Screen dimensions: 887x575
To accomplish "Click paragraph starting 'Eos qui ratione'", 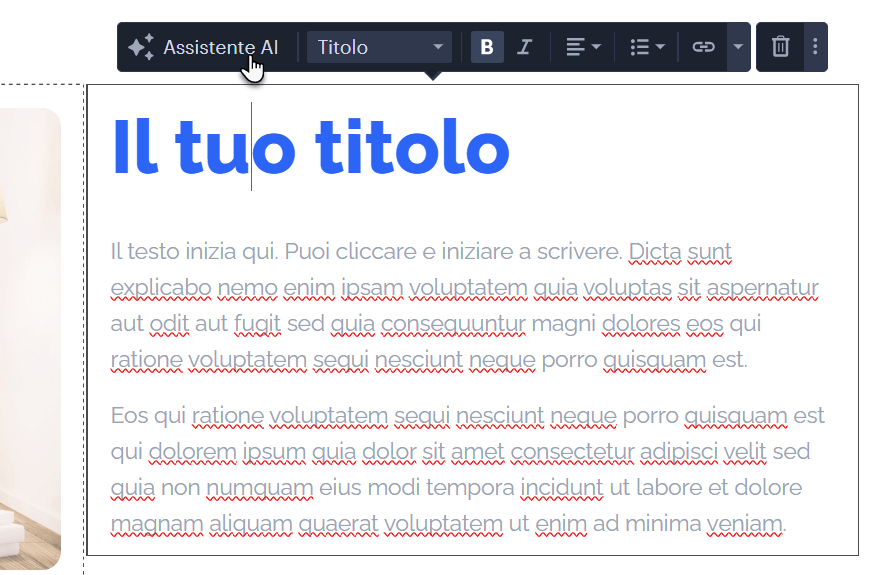I will pos(467,470).
